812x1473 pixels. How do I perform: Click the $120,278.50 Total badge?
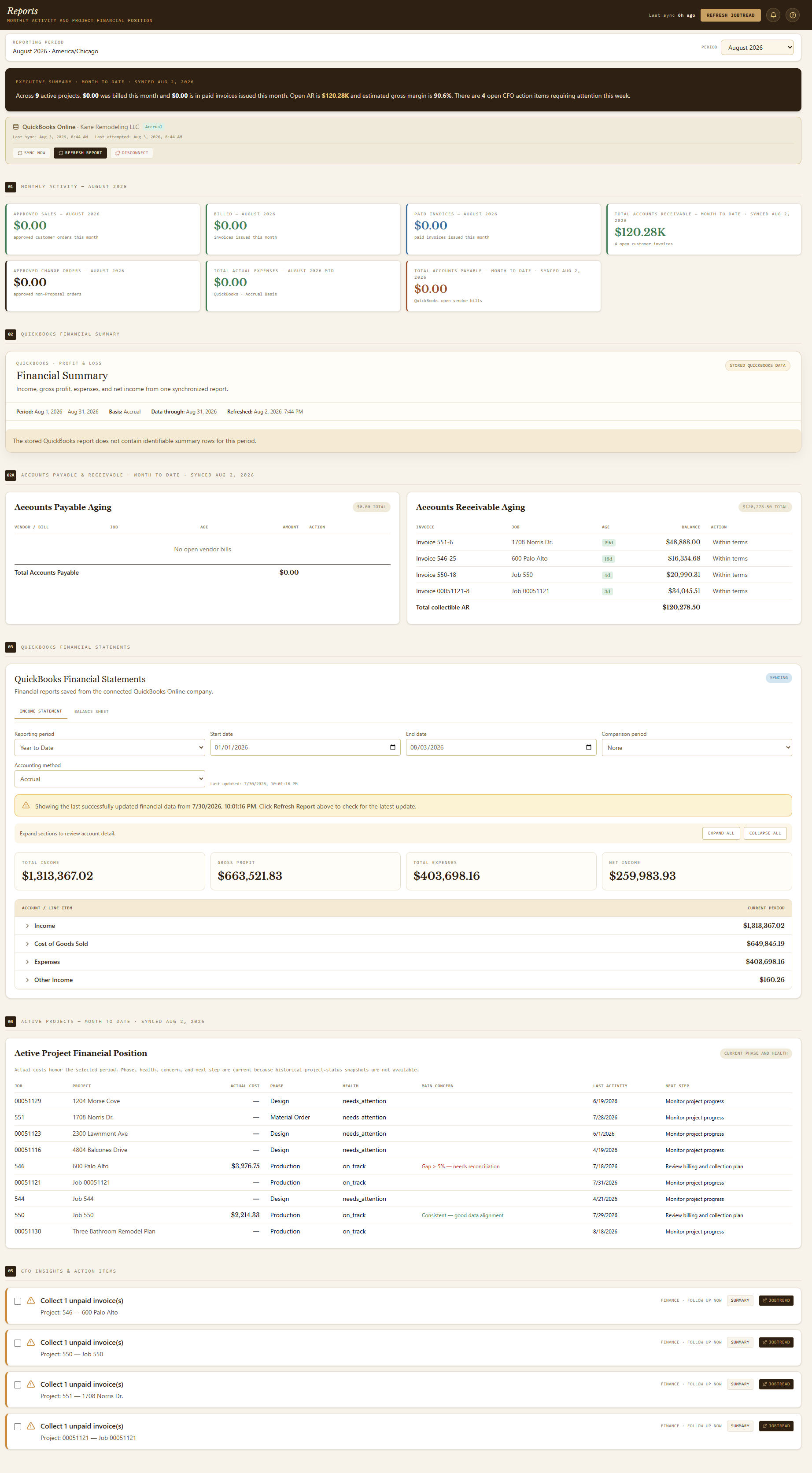pyautogui.click(x=764, y=506)
